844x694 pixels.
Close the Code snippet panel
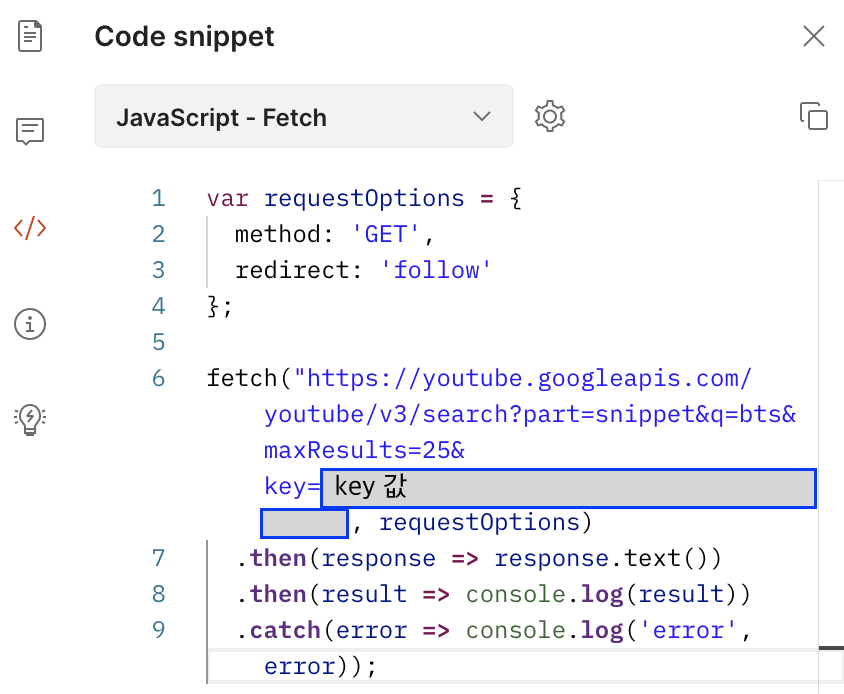coord(813,36)
